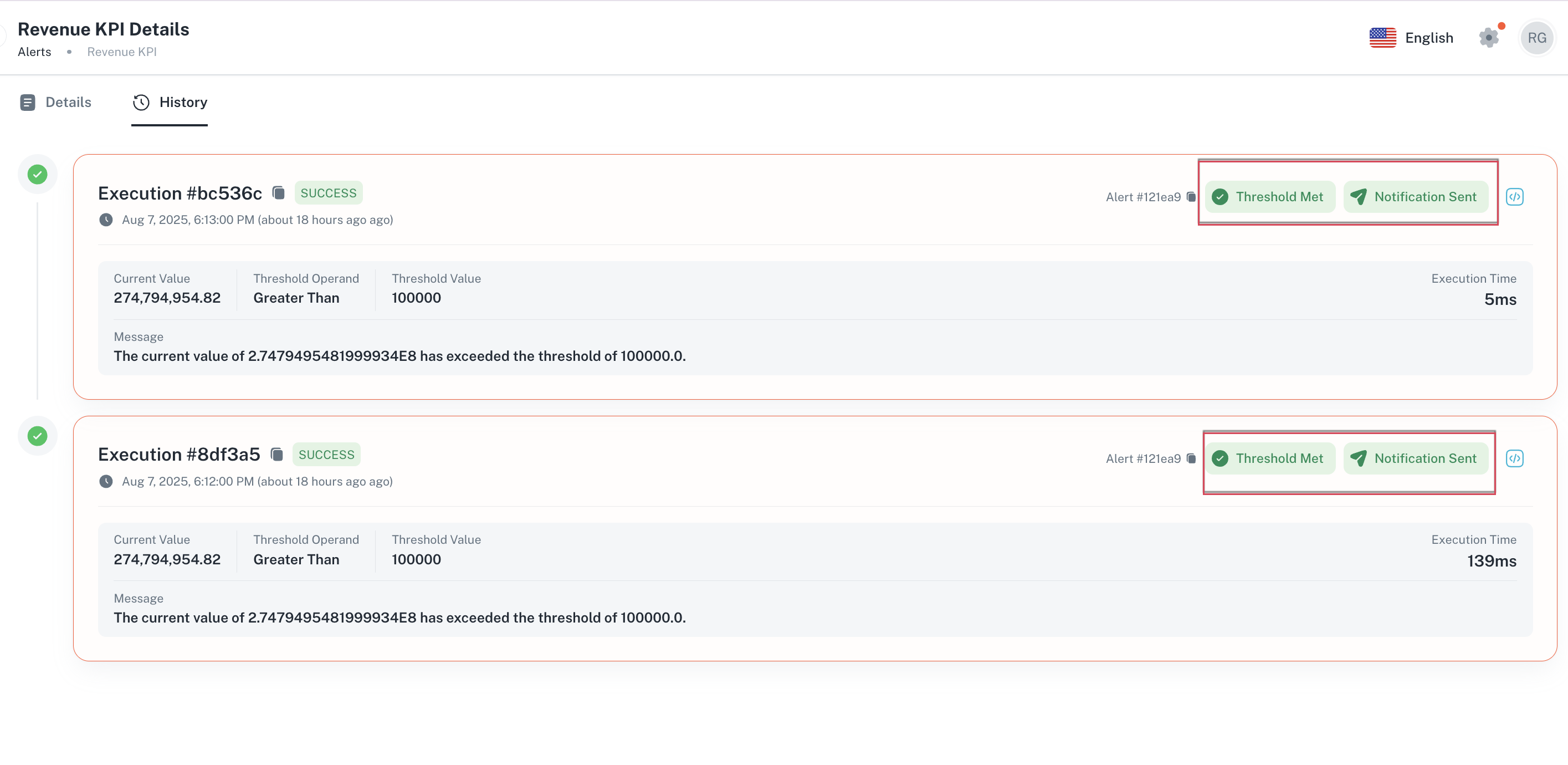The image size is (1568, 765).
Task: Click the SUCCESS status badge of #bc536c
Action: point(329,193)
